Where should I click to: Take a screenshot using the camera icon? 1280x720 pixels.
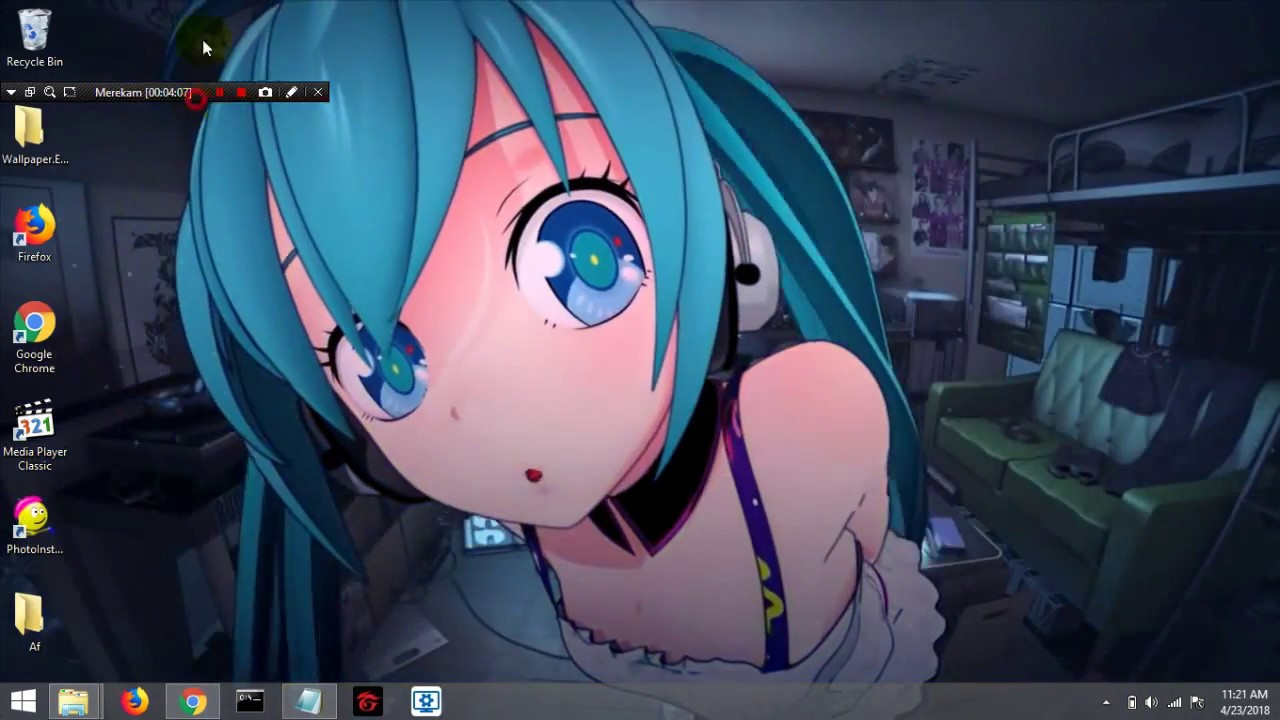click(x=265, y=92)
